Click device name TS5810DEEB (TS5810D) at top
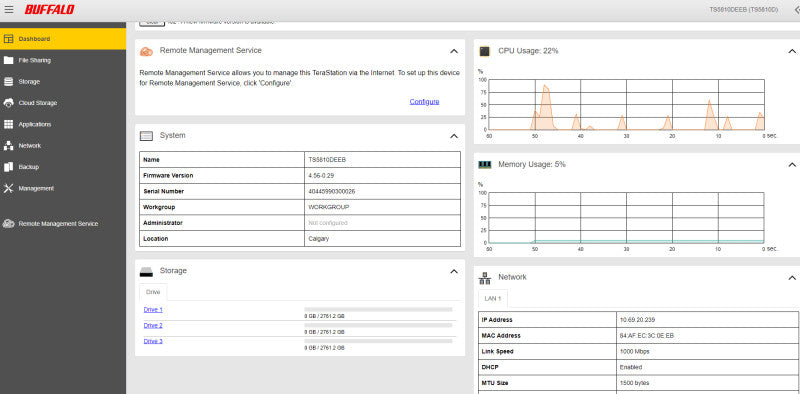The height and width of the screenshot is (394, 800). pos(744,10)
